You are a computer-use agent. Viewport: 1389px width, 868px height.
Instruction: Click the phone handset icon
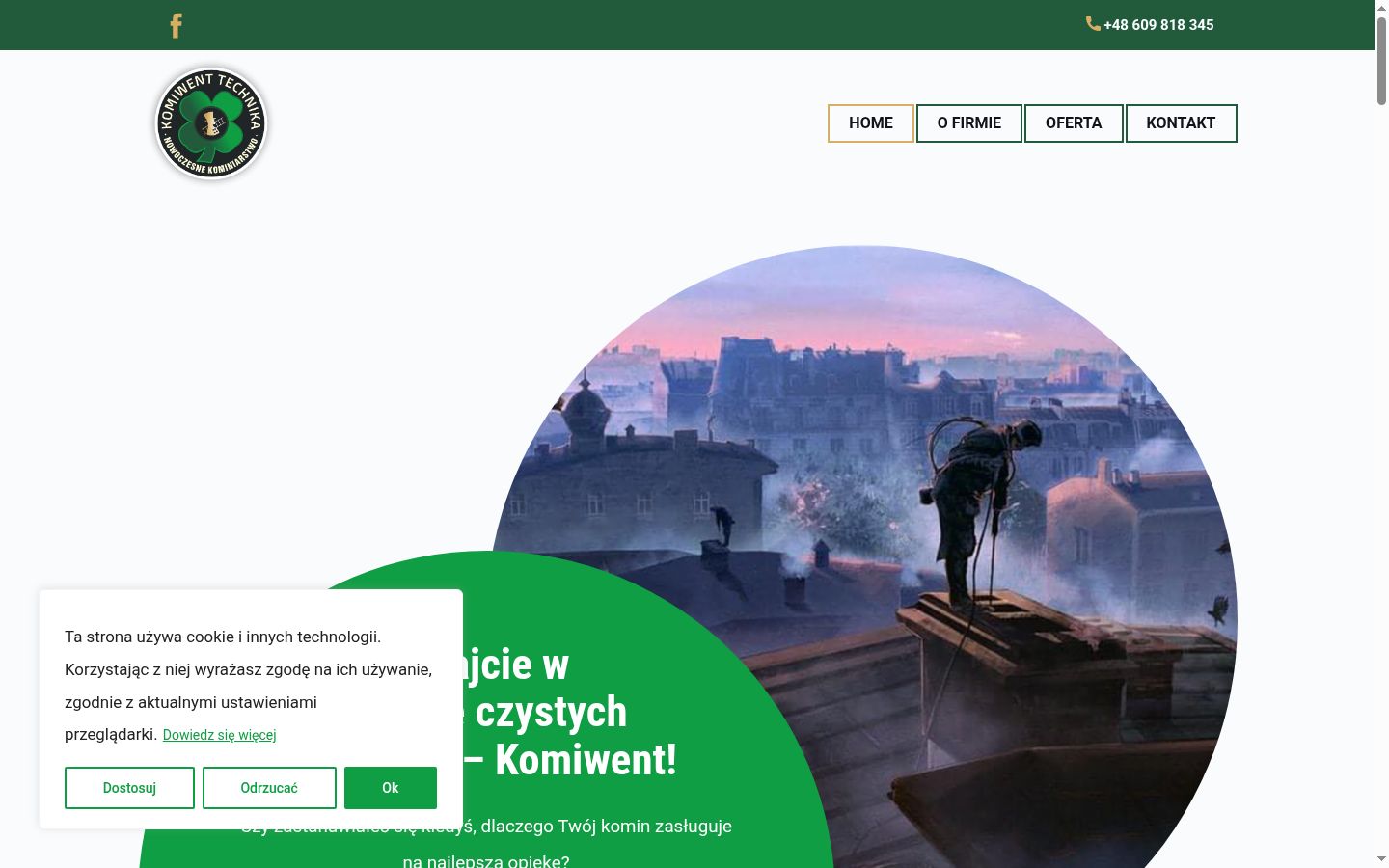click(1093, 24)
